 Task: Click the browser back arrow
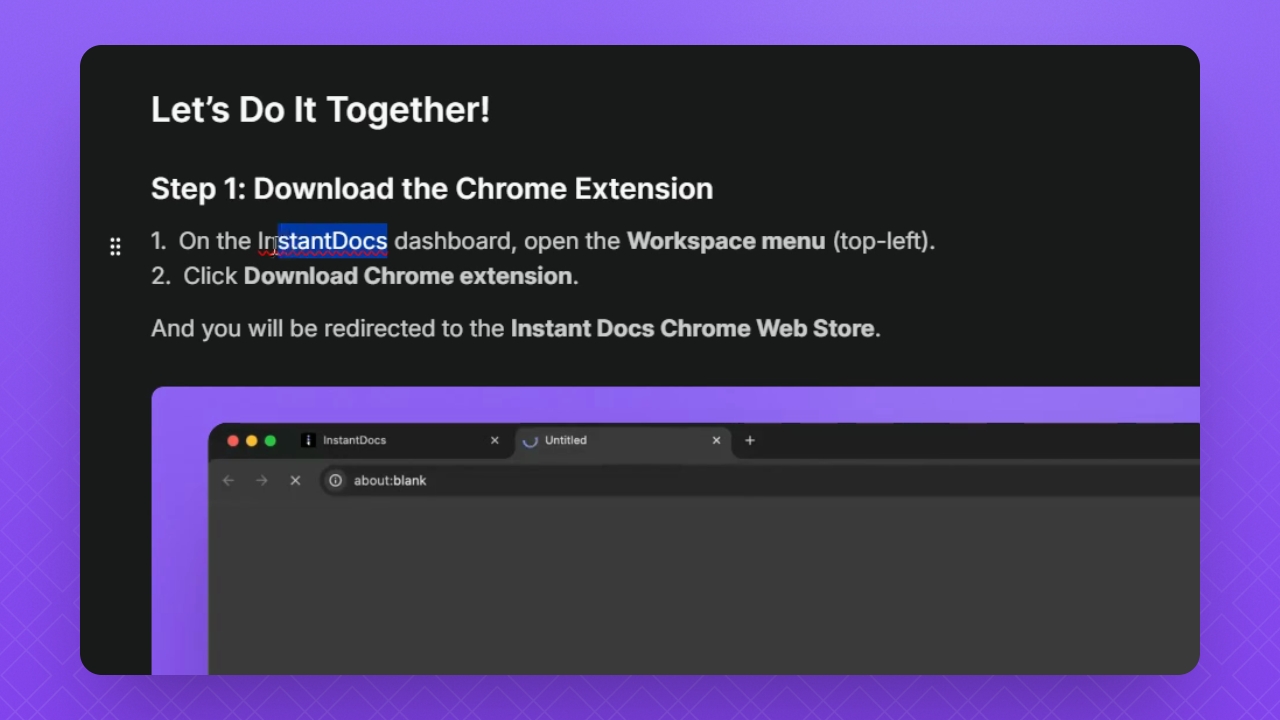(228, 481)
